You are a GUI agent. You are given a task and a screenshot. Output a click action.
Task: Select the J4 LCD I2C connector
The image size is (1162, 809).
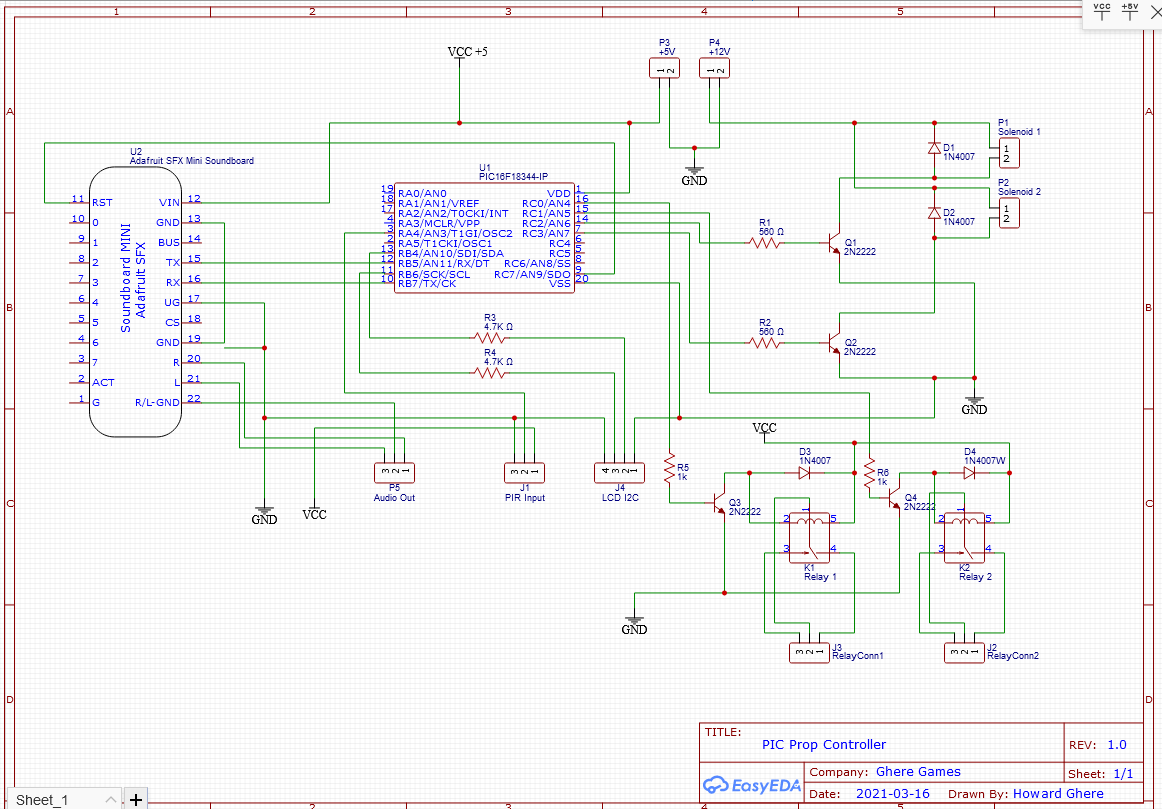[x=620, y=472]
